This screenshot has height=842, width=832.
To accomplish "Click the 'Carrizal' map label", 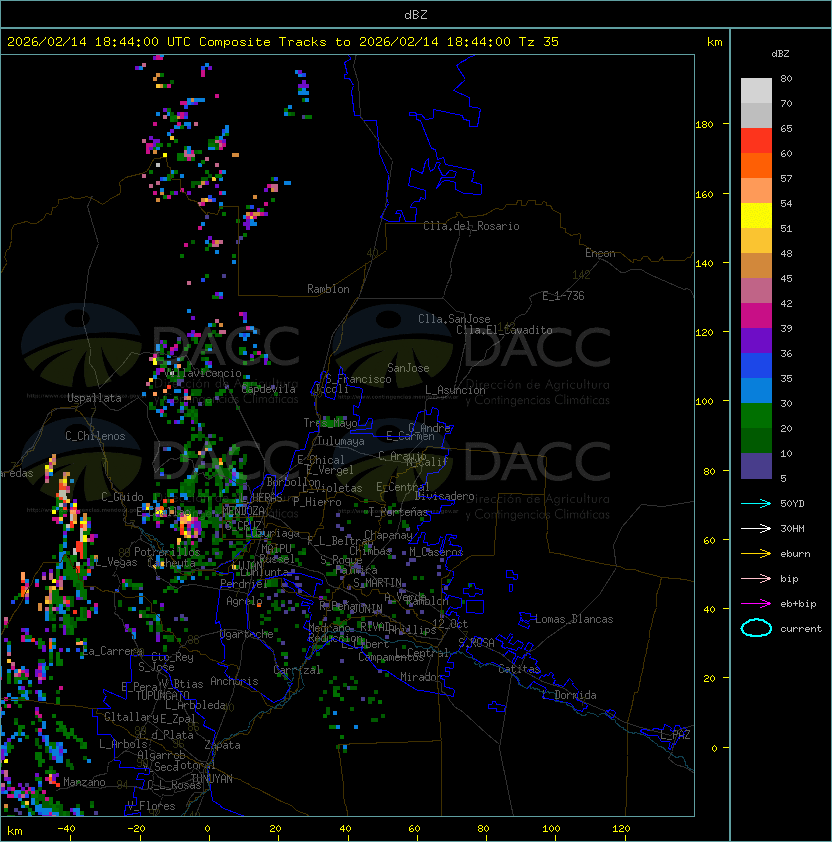I will [297, 670].
